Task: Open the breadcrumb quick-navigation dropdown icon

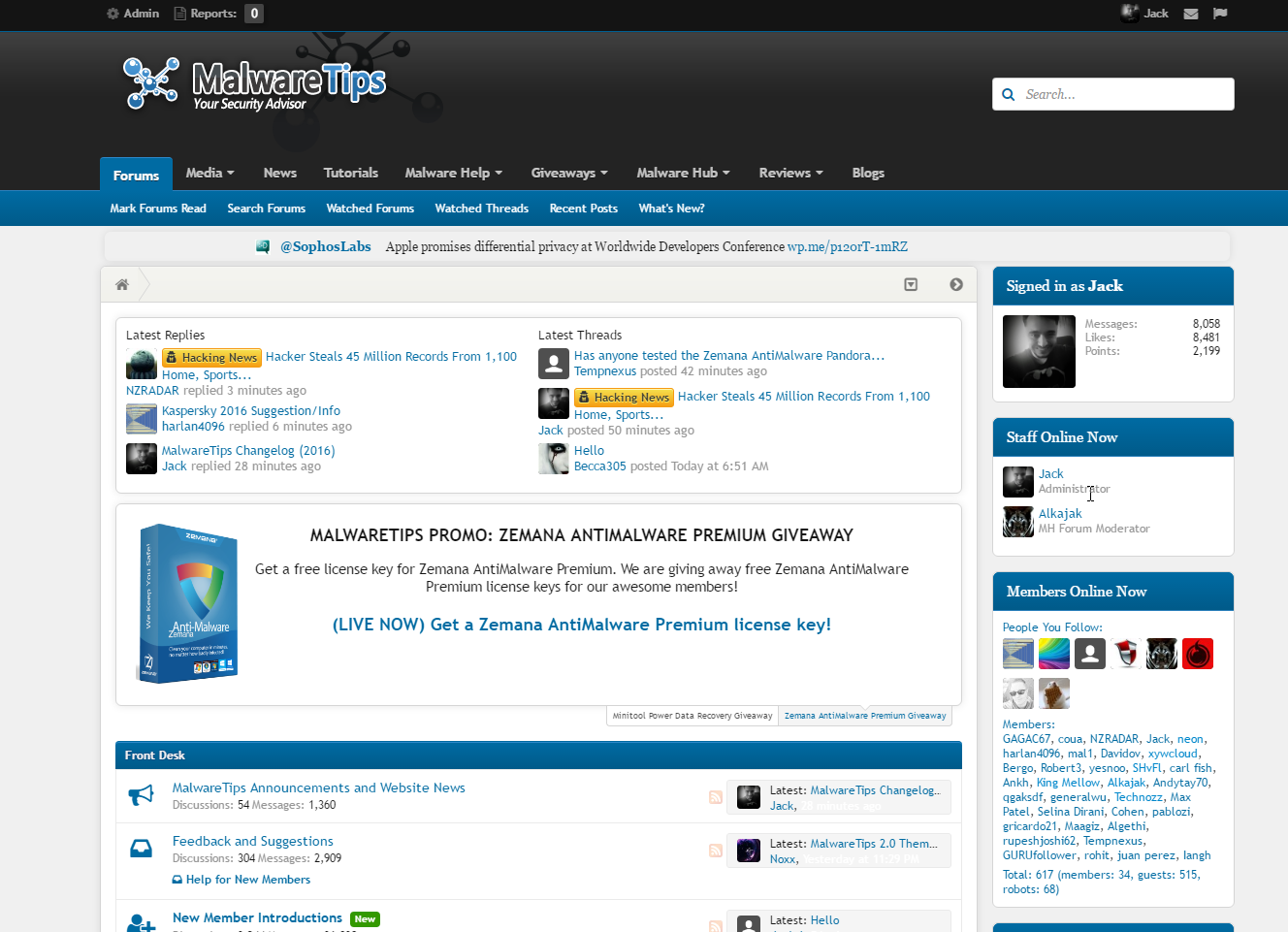Action: coord(911,284)
